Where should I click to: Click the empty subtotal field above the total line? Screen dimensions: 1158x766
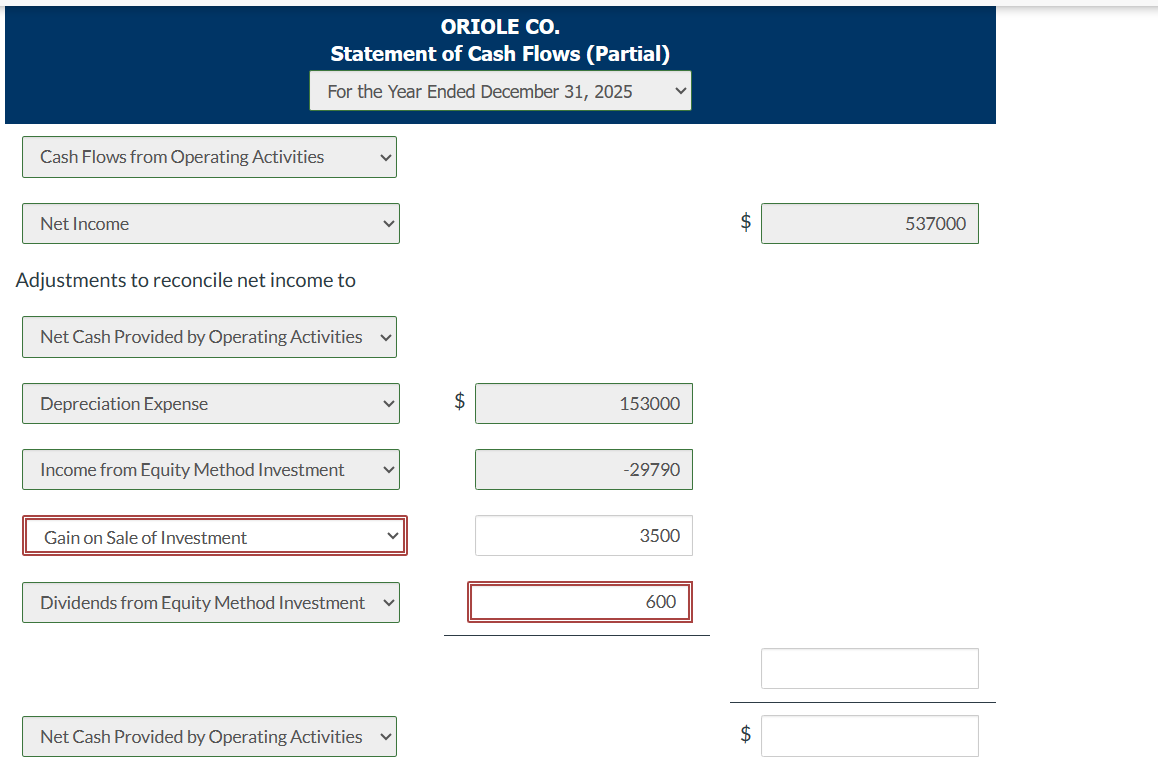pyautogui.click(x=869, y=668)
